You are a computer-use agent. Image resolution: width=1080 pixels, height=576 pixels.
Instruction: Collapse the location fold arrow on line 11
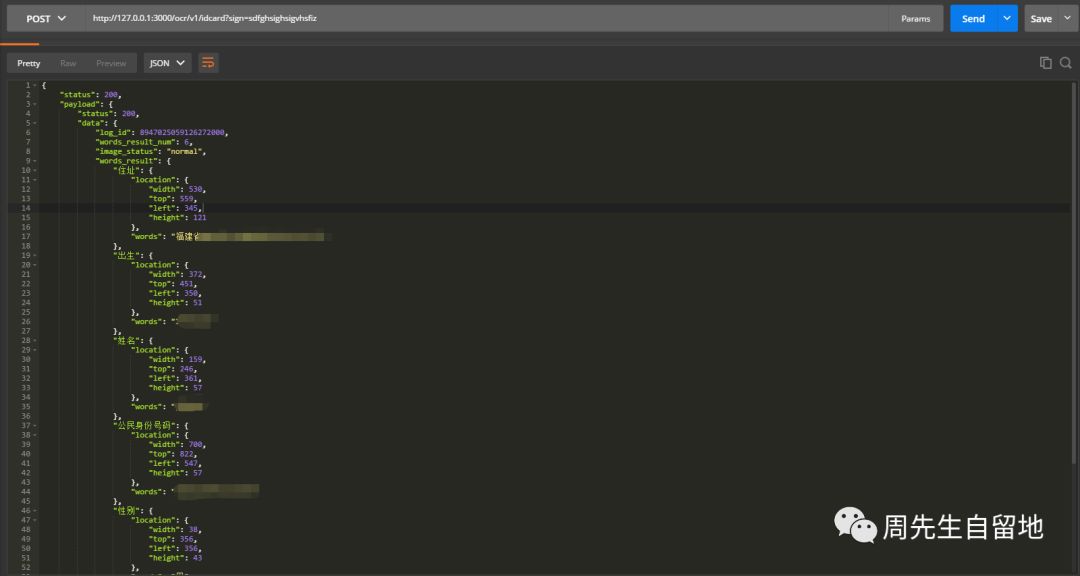click(34, 180)
